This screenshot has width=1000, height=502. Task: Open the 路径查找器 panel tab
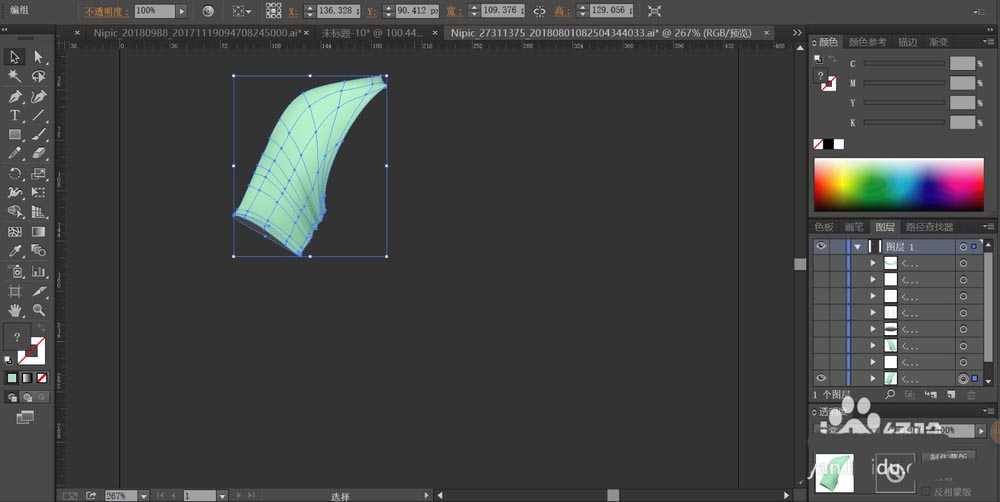point(929,227)
